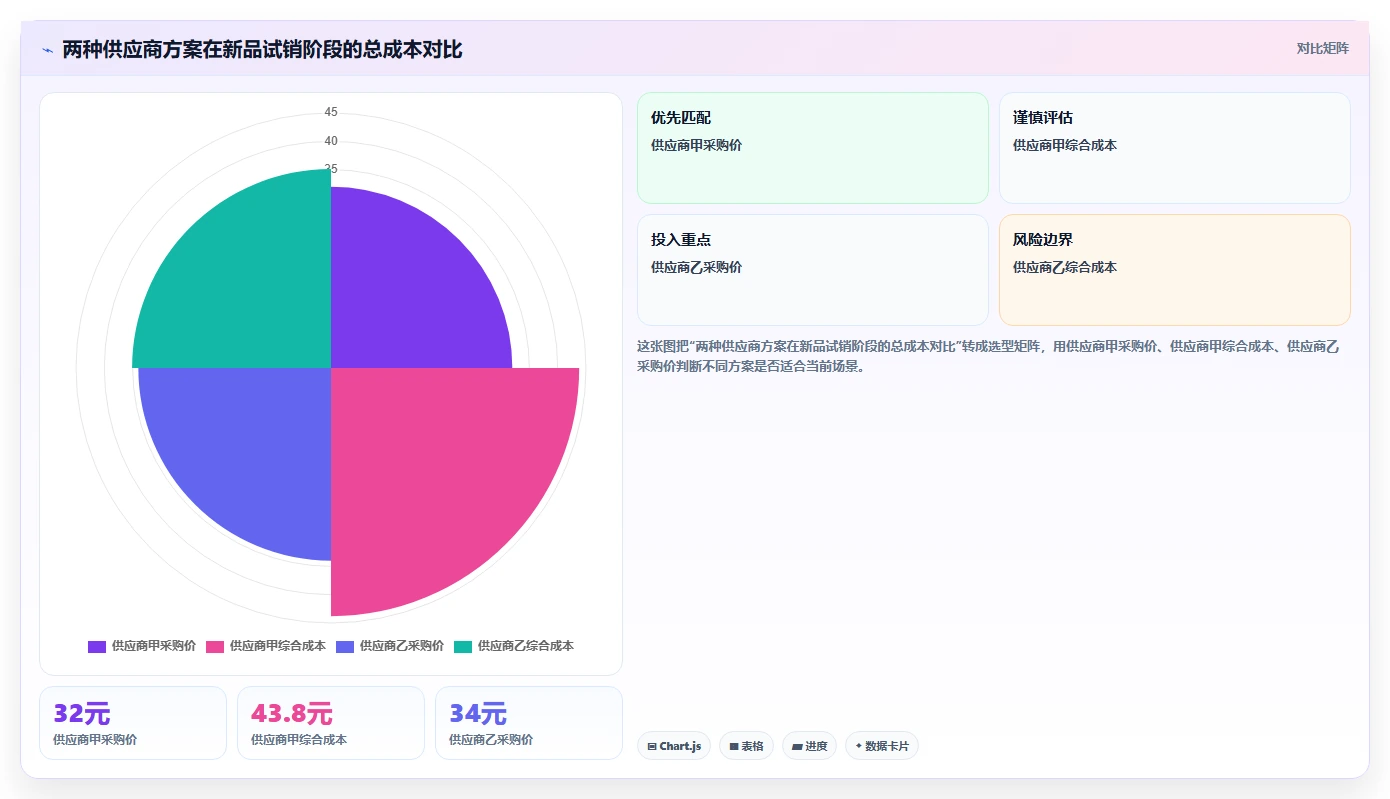The image size is (1390, 799).
Task: Click the 进度 tag chip
Action: click(809, 746)
